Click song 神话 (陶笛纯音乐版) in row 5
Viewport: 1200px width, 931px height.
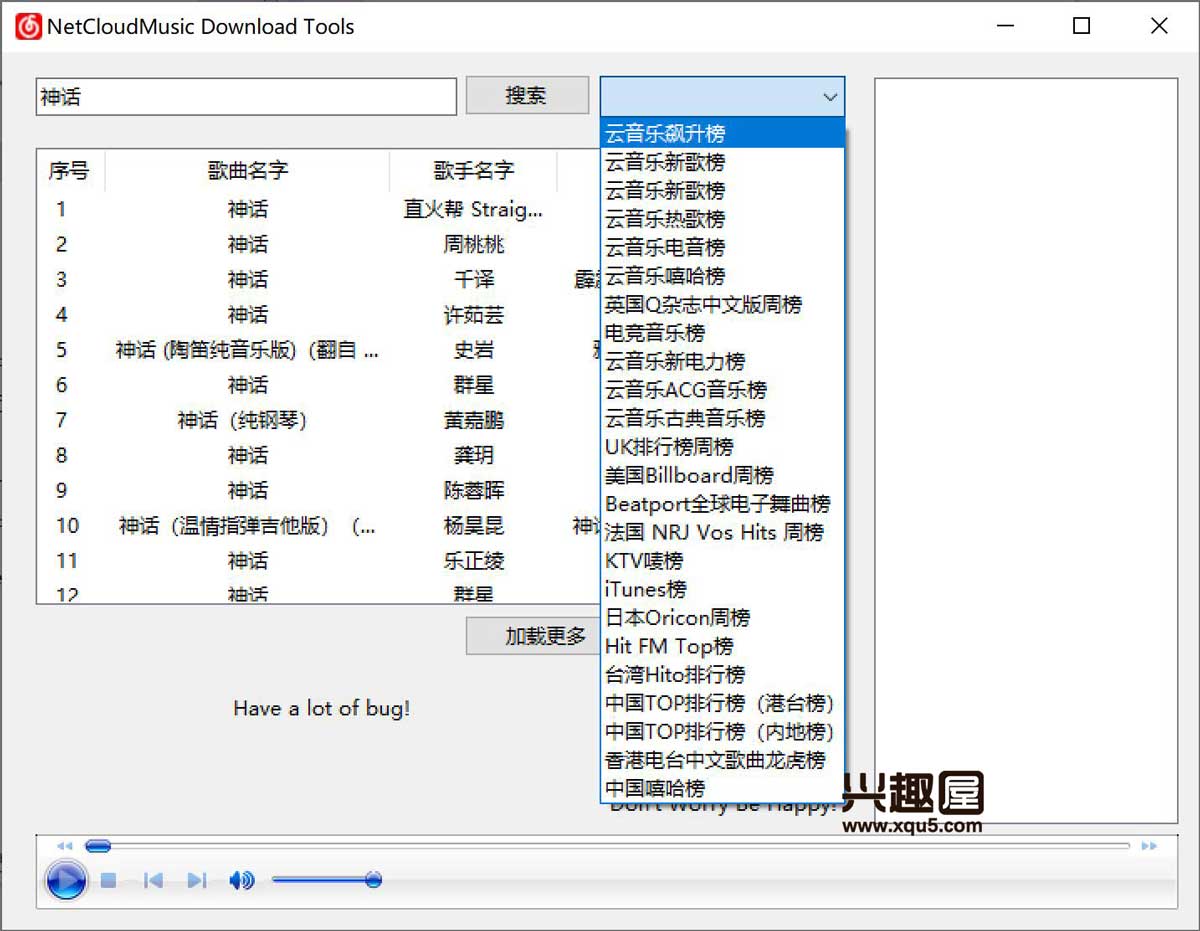tap(247, 350)
